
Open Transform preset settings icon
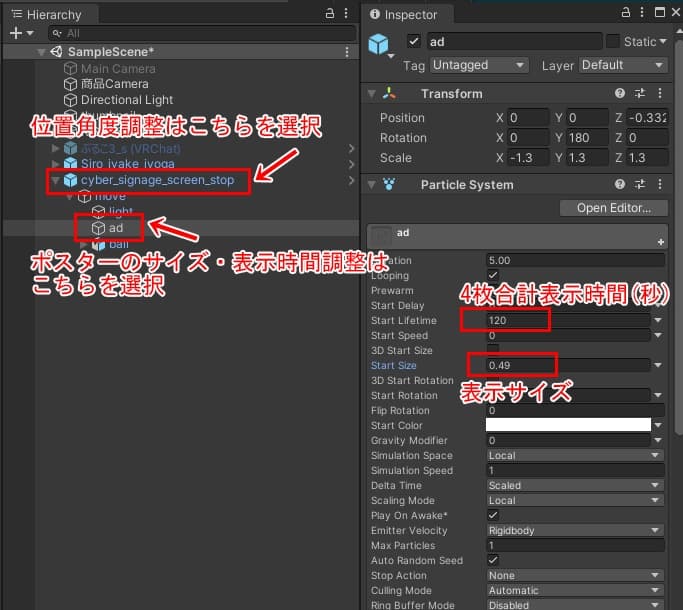coord(639,93)
